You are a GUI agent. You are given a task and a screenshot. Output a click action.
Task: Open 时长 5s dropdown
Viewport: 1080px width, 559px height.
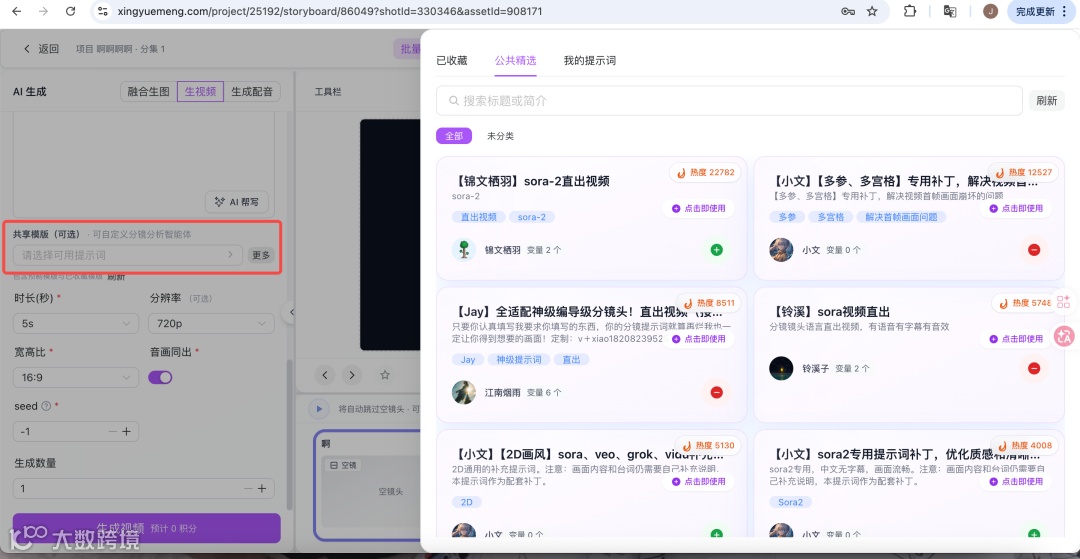76,323
